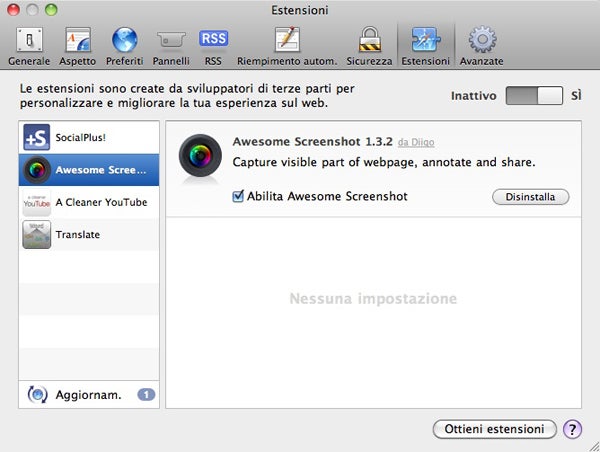Image resolution: width=600 pixels, height=452 pixels.
Task: Open the Sicurezza padlock pane
Action: (369, 45)
